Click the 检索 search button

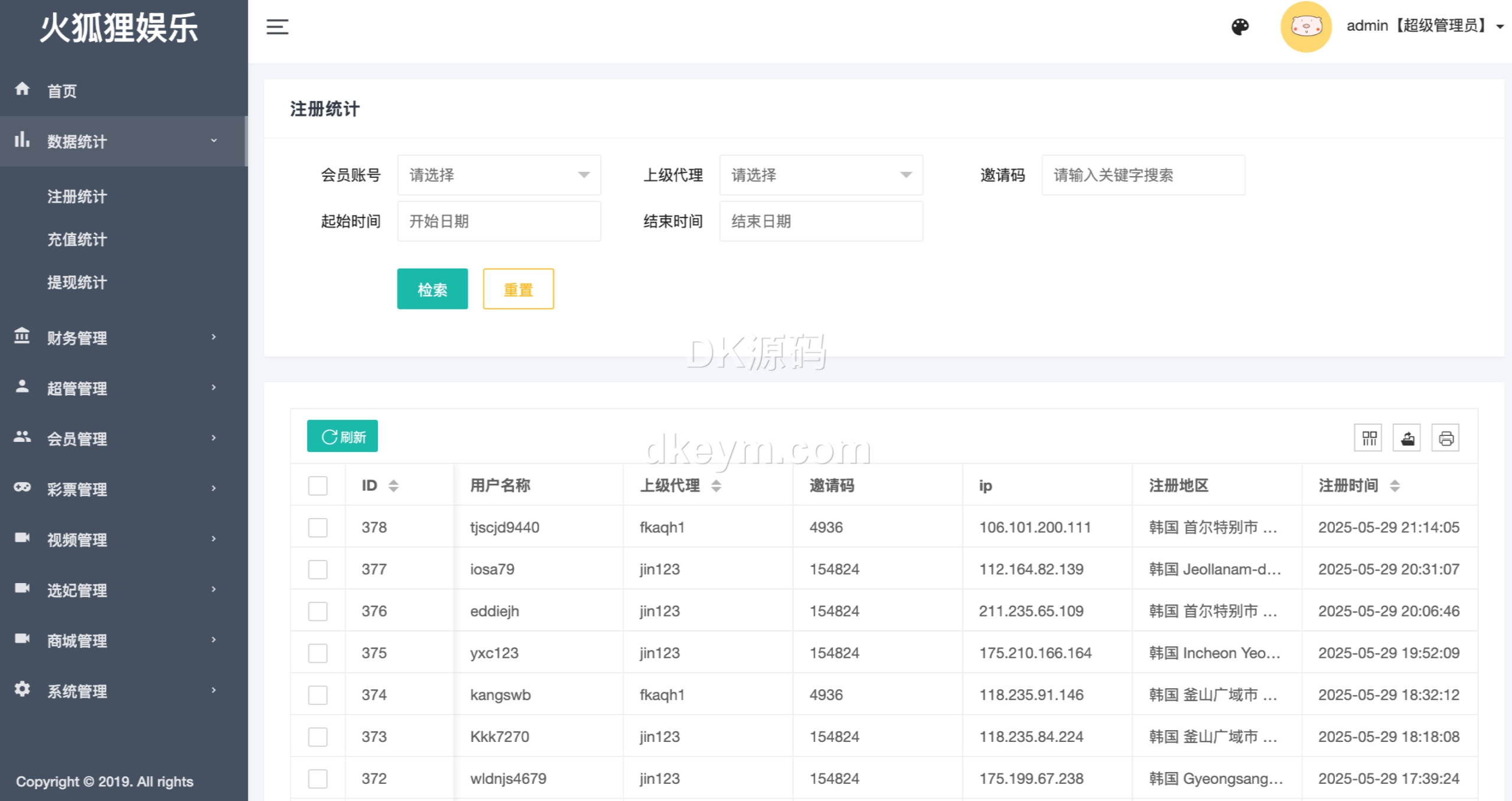point(432,289)
